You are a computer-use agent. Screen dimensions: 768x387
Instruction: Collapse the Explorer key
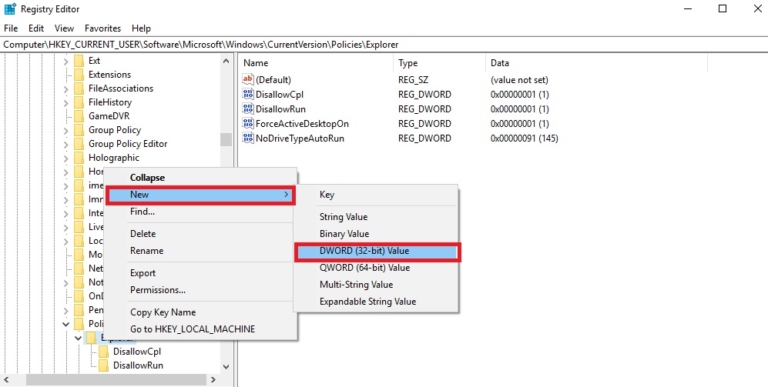click(78, 338)
